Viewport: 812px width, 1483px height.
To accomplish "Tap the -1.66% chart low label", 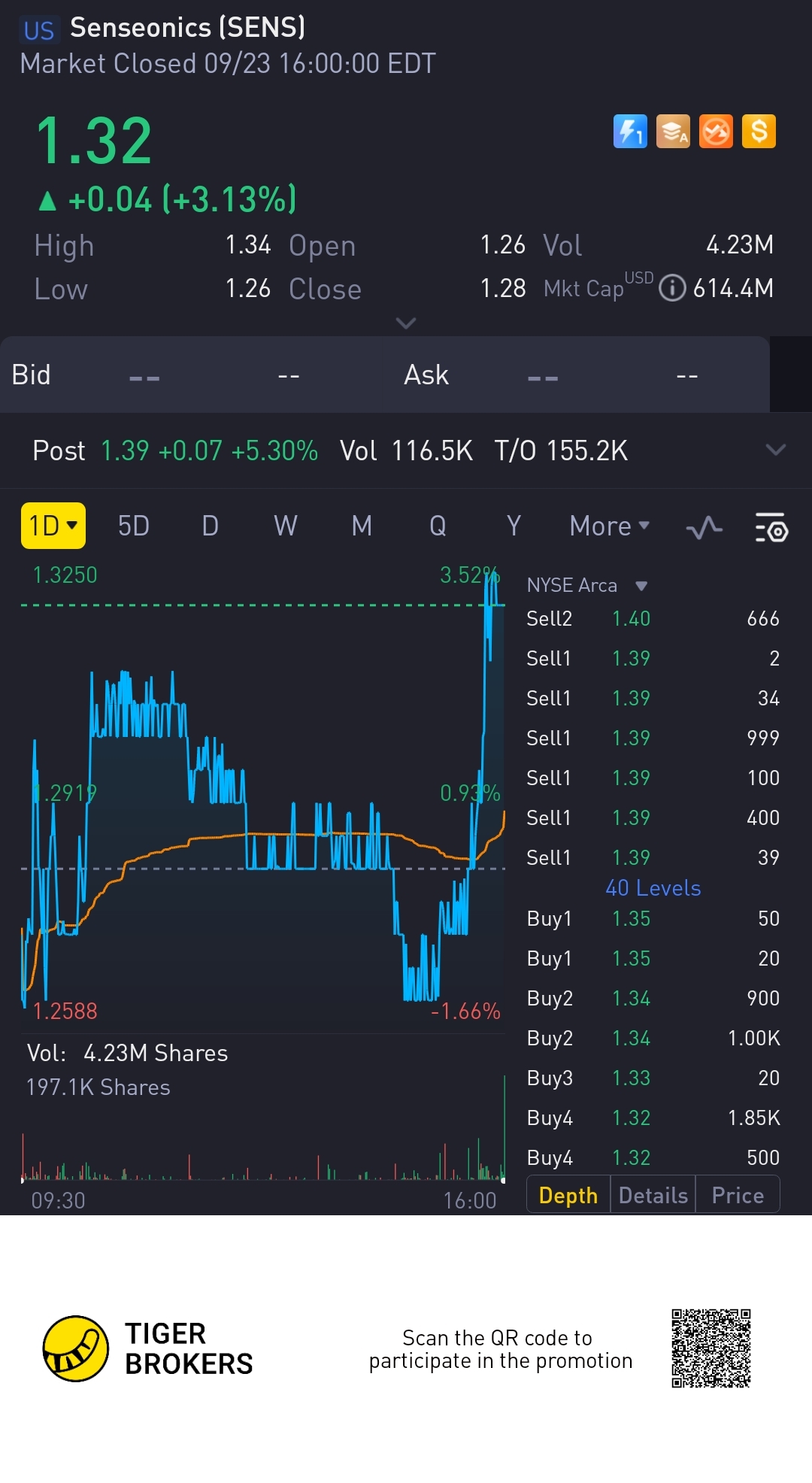I will click(465, 1011).
